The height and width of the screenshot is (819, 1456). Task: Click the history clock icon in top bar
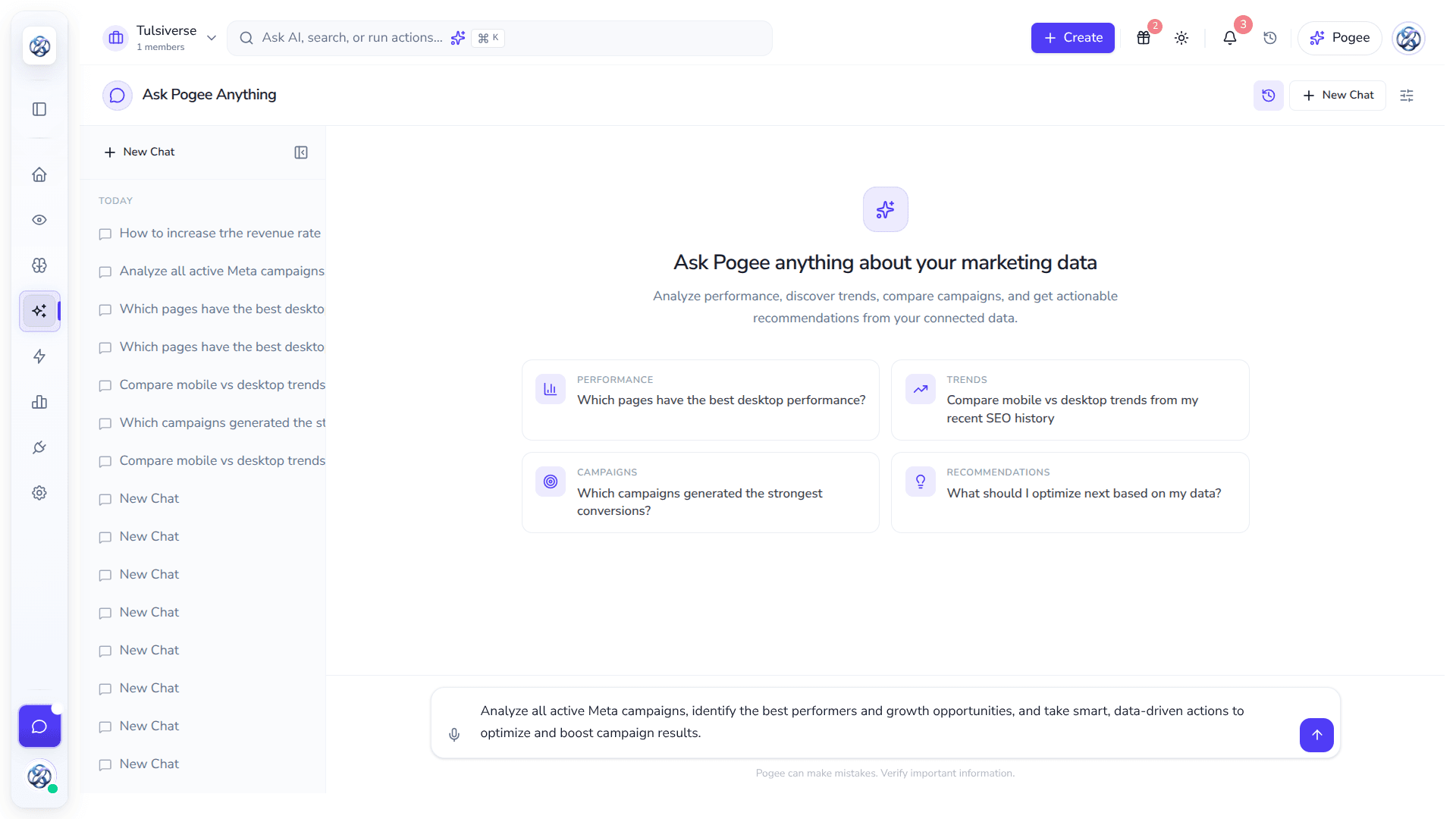[x=1270, y=38]
